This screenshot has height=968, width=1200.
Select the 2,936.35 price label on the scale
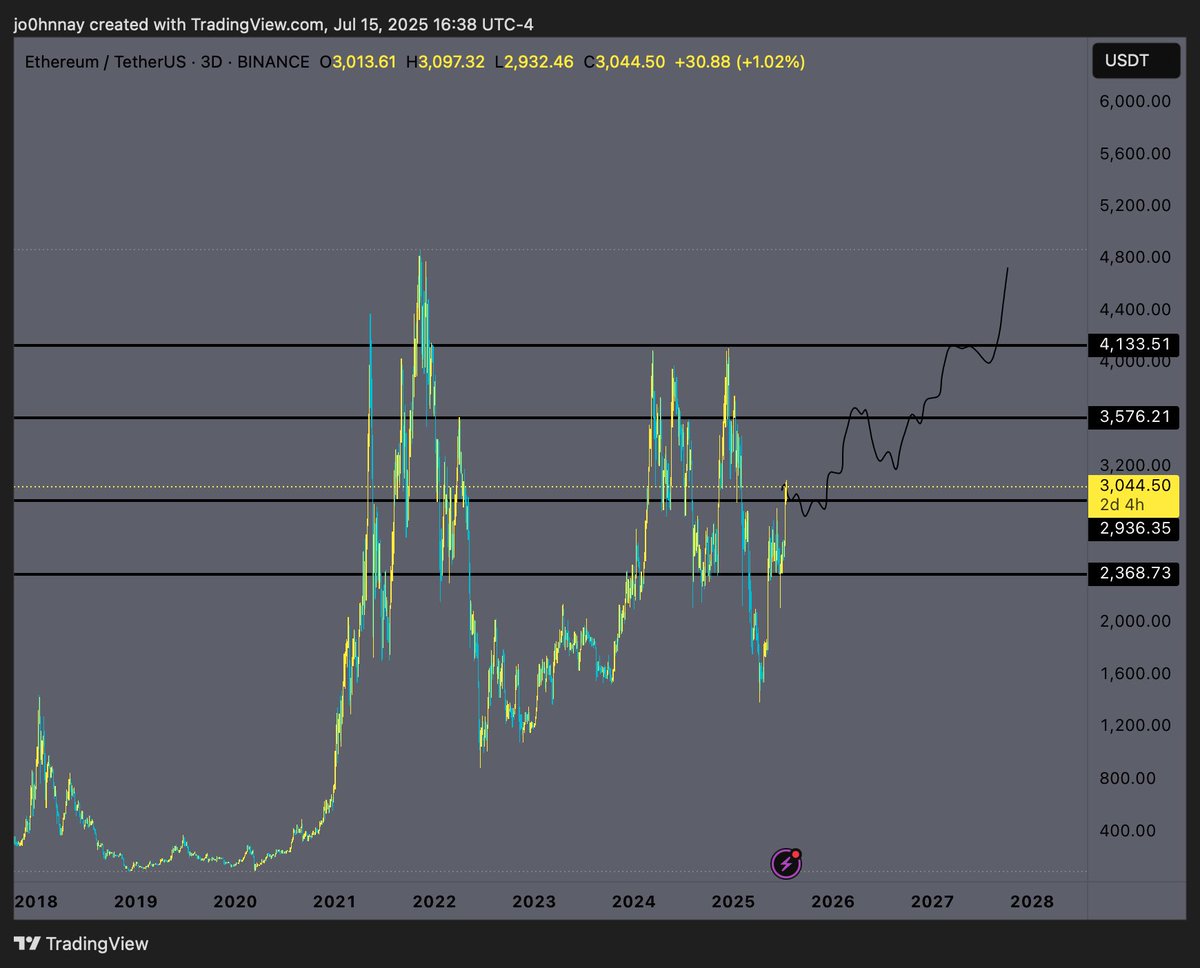tap(1134, 529)
